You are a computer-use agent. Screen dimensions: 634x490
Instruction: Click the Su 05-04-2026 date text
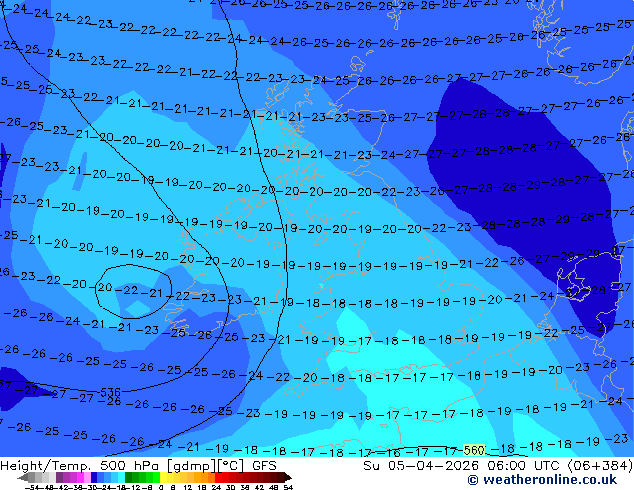pyautogui.click(x=421, y=466)
